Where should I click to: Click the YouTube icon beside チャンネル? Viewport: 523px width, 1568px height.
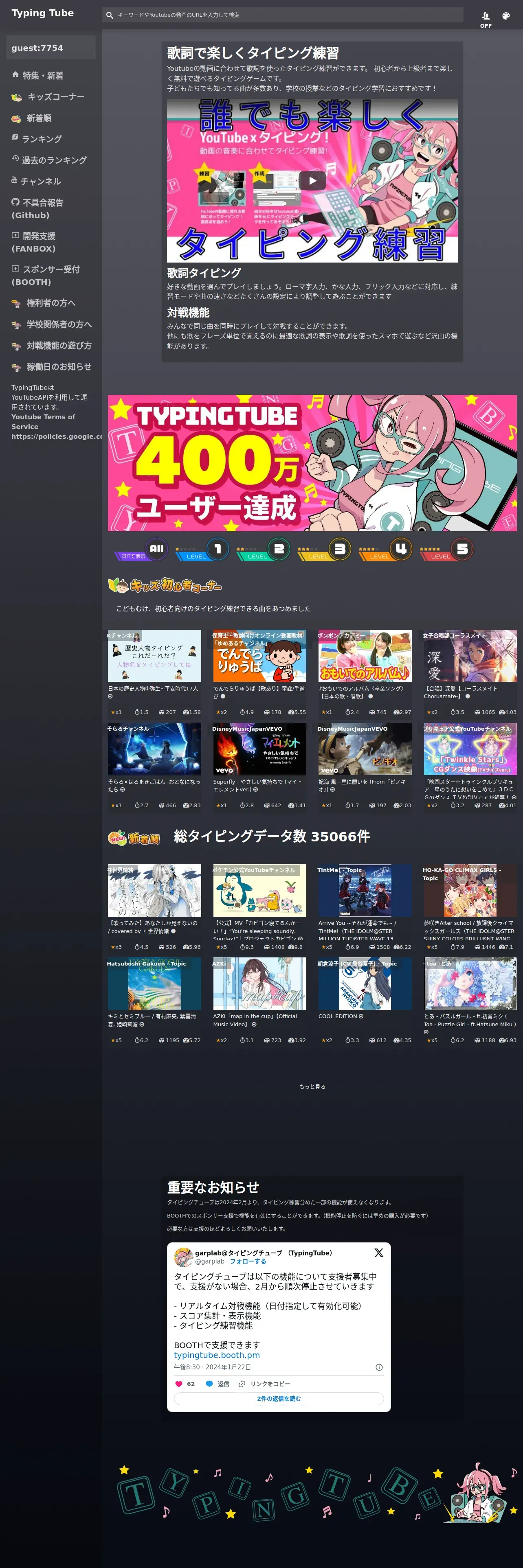(15, 180)
